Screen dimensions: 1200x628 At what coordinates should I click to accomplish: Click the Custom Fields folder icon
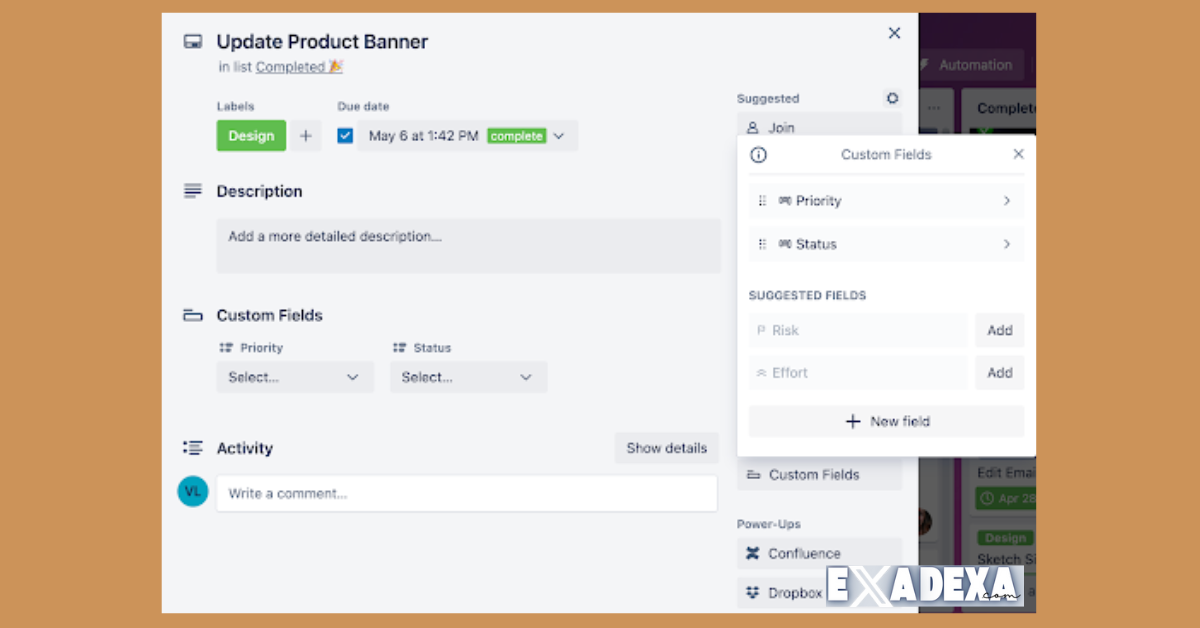coord(192,314)
